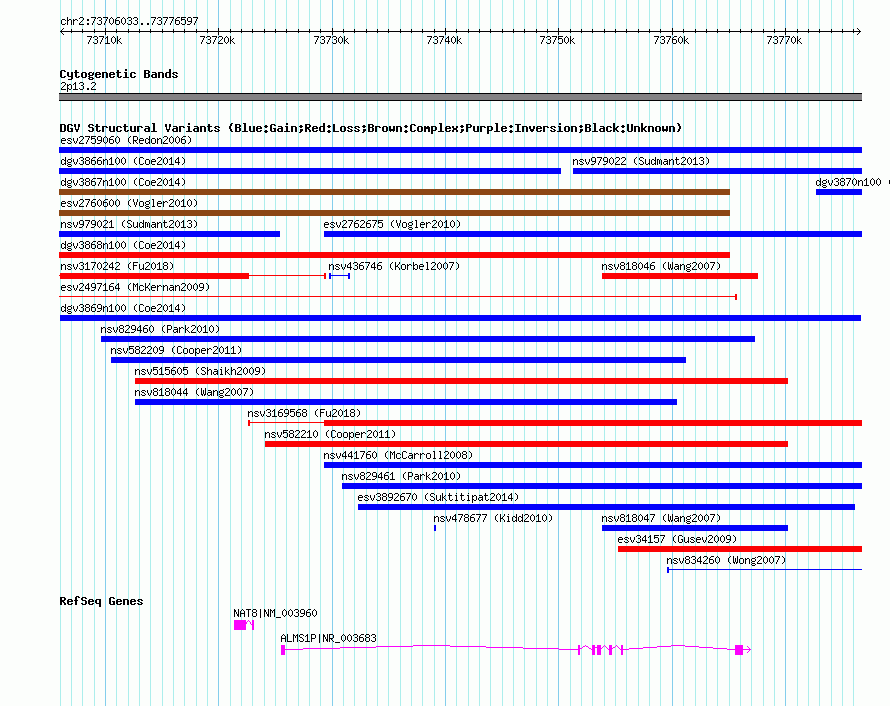This screenshot has height=706, width=890.
Task: Open the nsv979022 (Sudmant2013) variant label
Action: (x=641, y=161)
